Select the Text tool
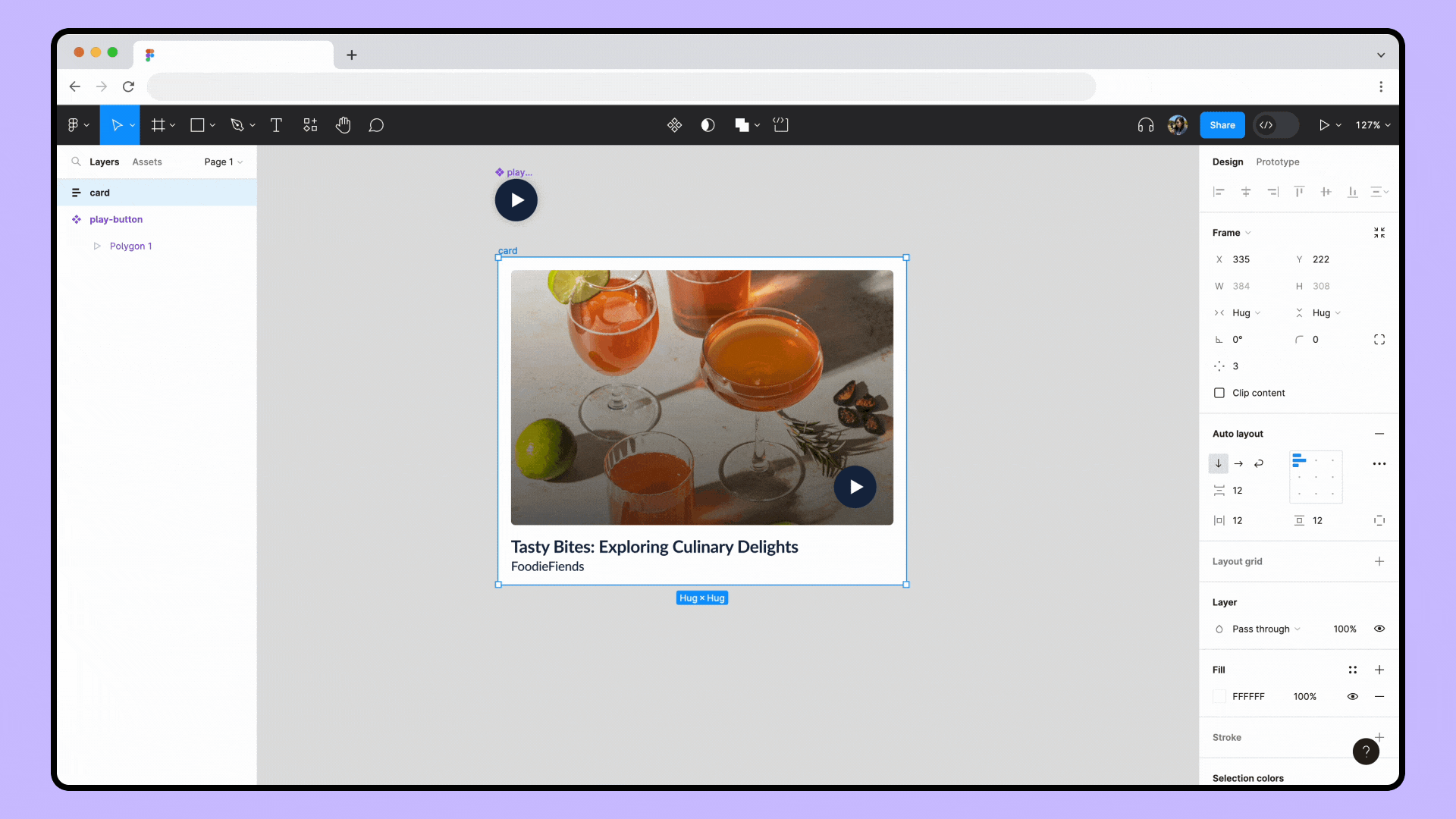Screen dimensions: 1456x819 pos(276,124)
